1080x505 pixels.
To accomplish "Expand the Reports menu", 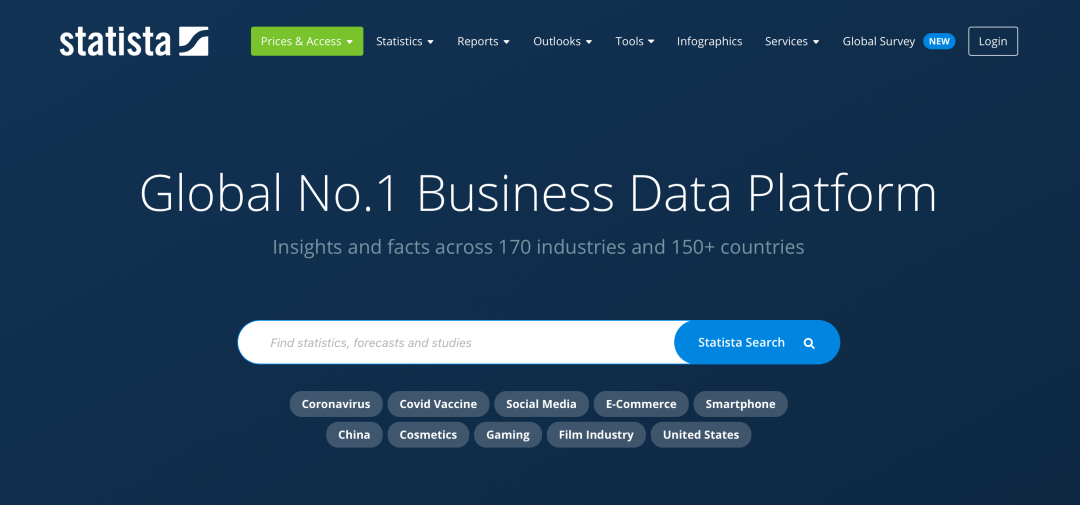I will [484, 41].
